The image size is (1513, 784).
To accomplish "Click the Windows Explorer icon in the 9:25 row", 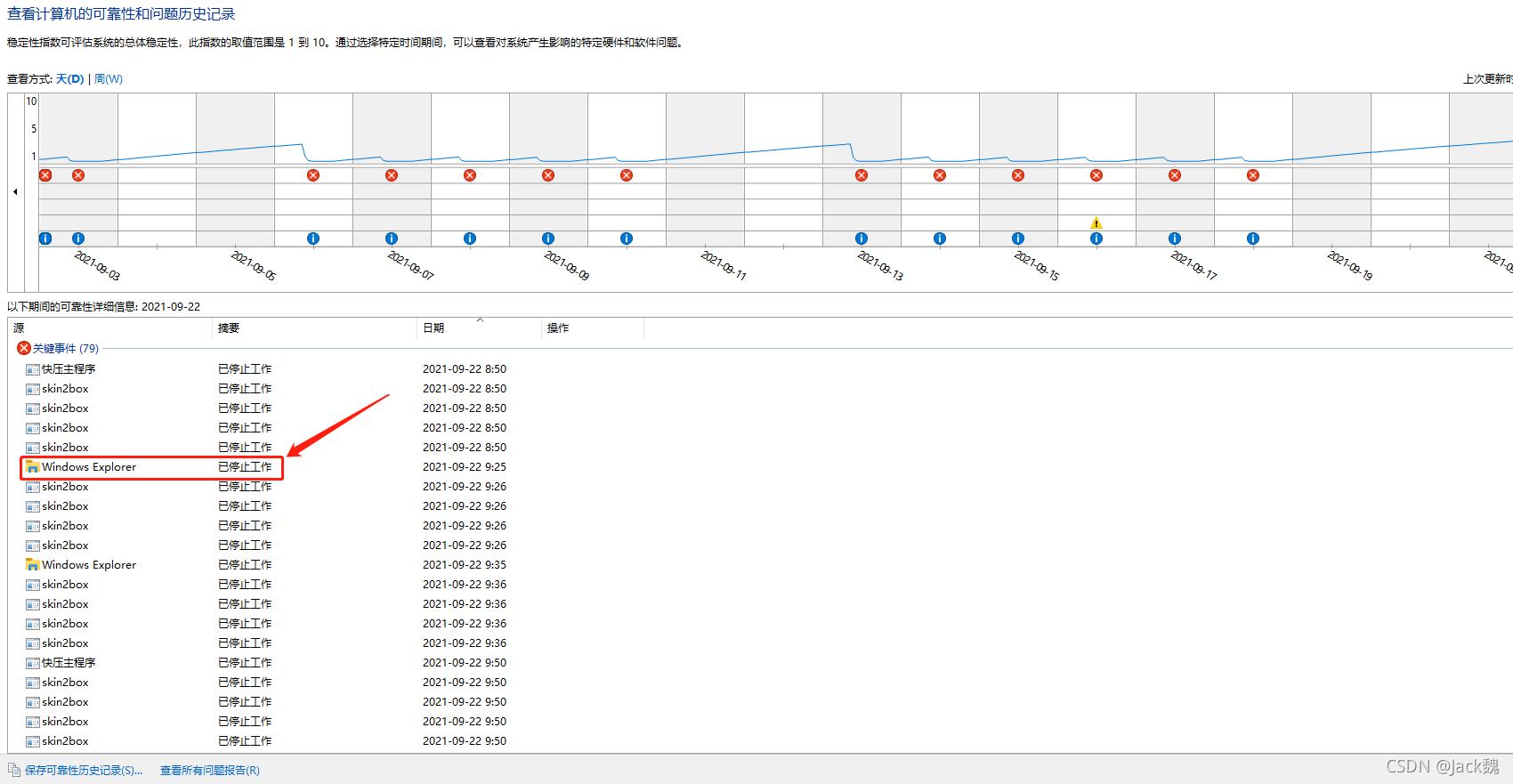I will point(33,467).
